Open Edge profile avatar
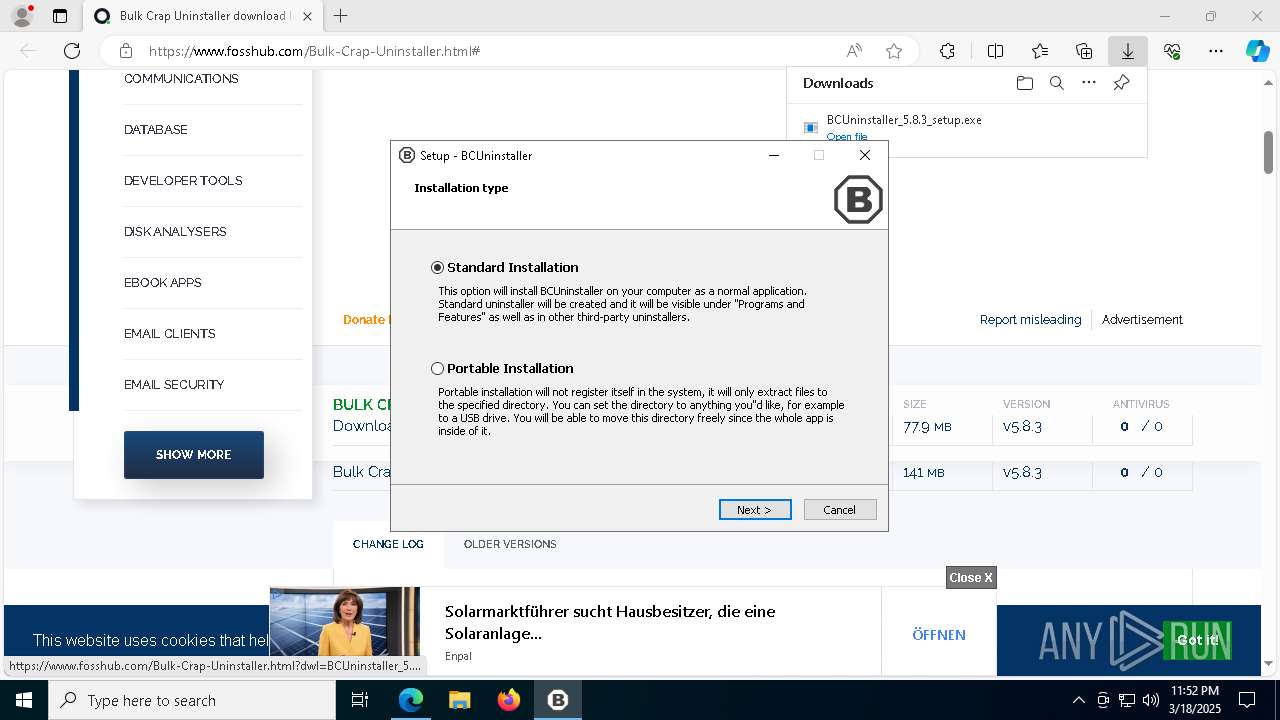The image size is (1280, 720). pos(21,15)
